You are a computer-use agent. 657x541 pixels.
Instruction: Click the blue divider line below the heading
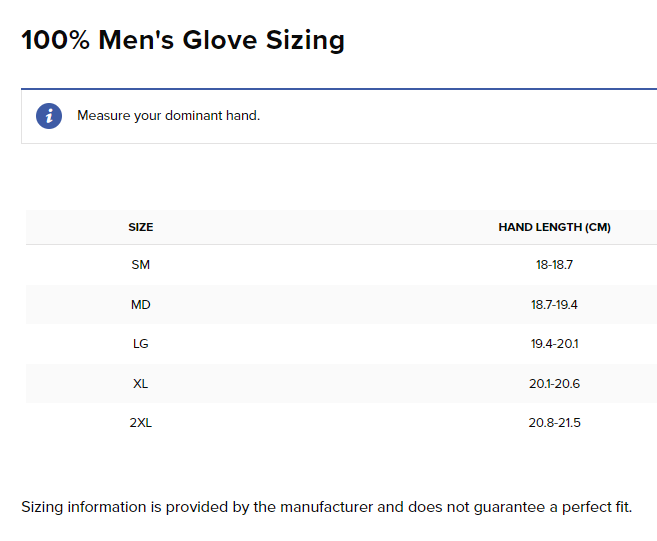[x=338, y=89]
